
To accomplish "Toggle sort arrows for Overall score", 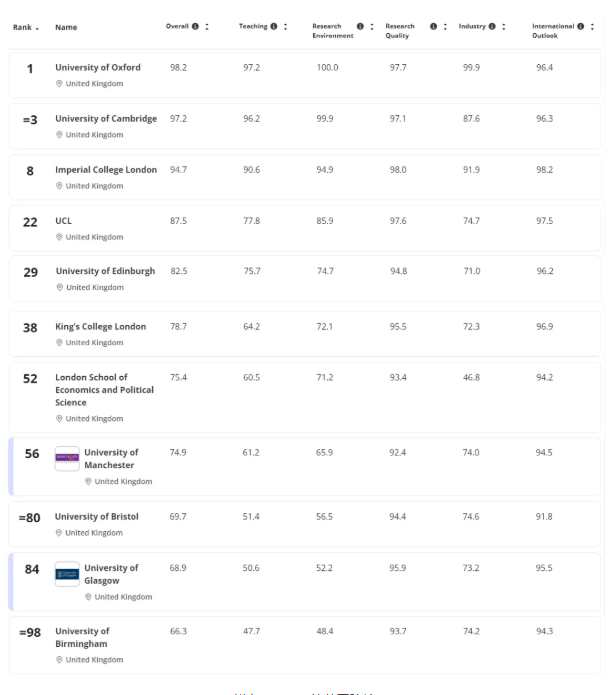I will [x=207, y=26].
